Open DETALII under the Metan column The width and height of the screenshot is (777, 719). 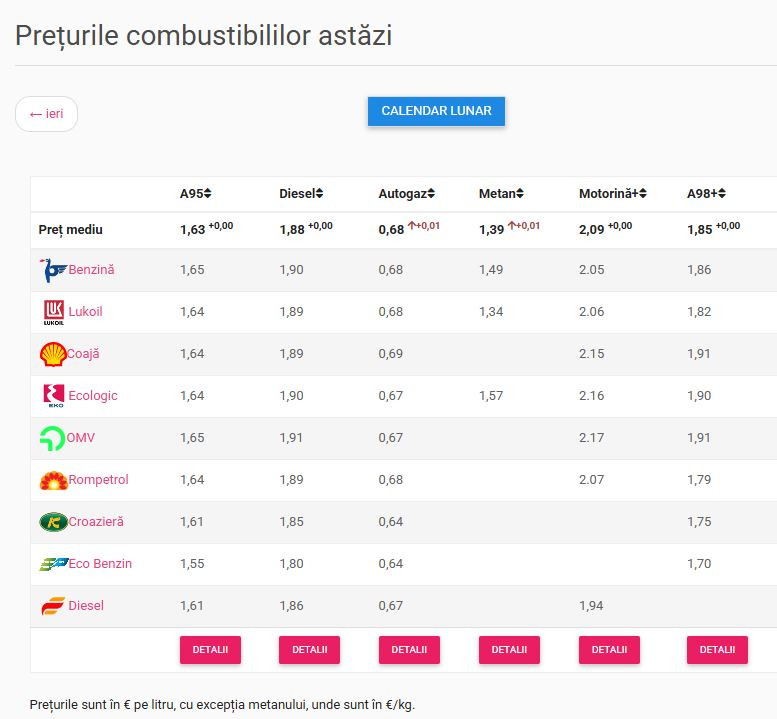[x=509, y=650]
